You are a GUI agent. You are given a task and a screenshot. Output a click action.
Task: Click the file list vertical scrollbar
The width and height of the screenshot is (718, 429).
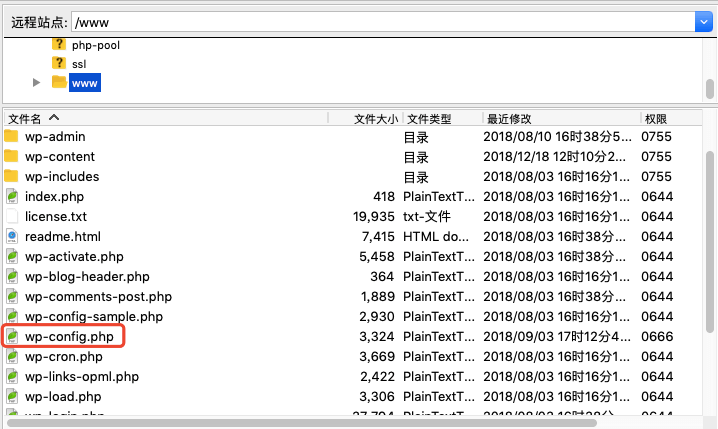[x=710, y=242]
